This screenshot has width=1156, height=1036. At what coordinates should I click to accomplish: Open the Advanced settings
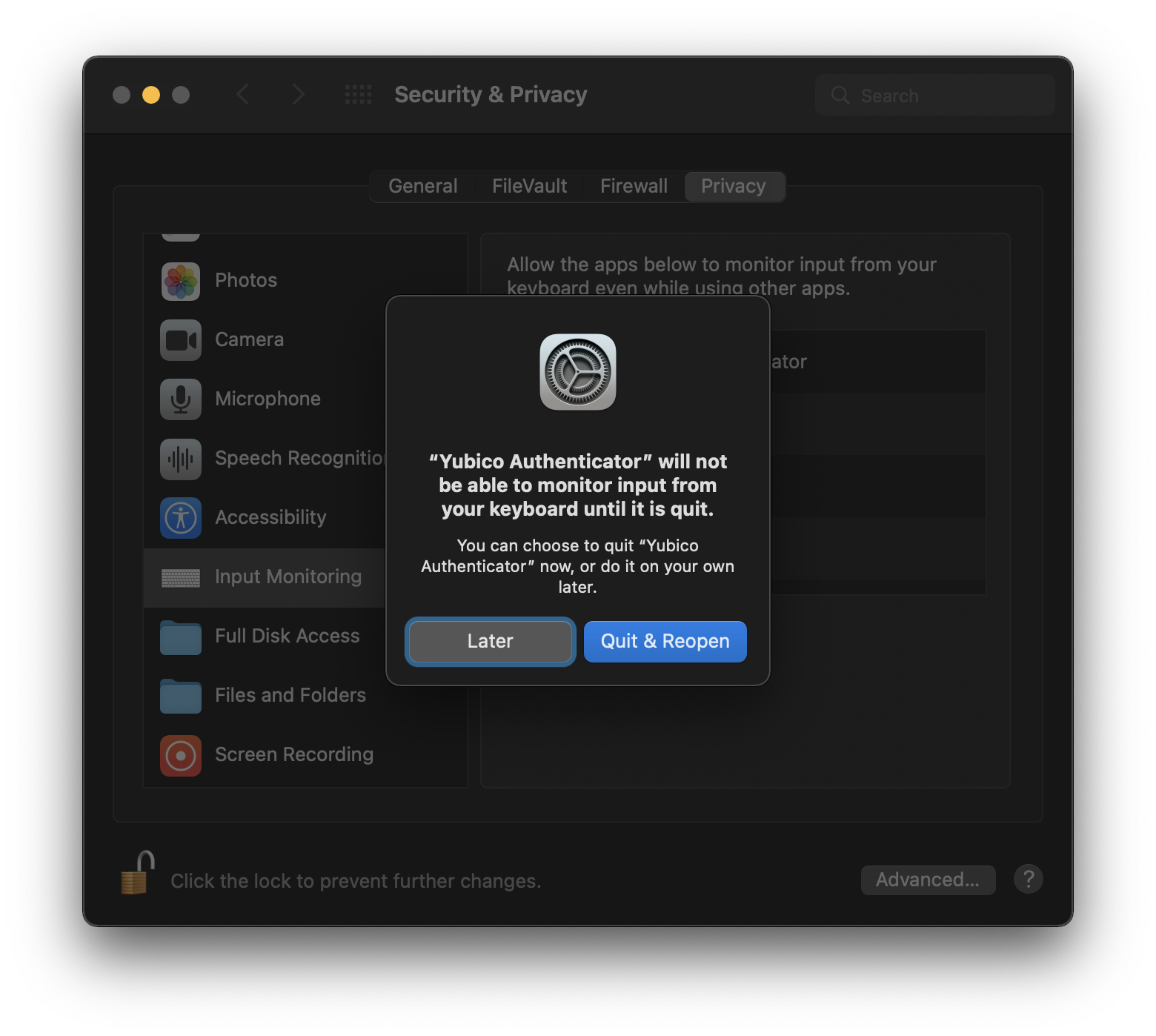(928, 880)
